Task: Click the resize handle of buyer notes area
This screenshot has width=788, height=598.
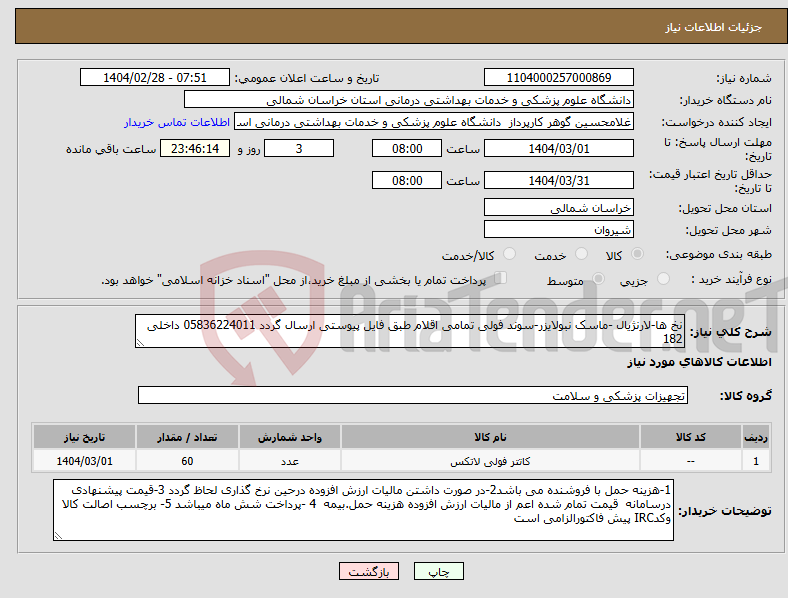Action: click(58, 536)
